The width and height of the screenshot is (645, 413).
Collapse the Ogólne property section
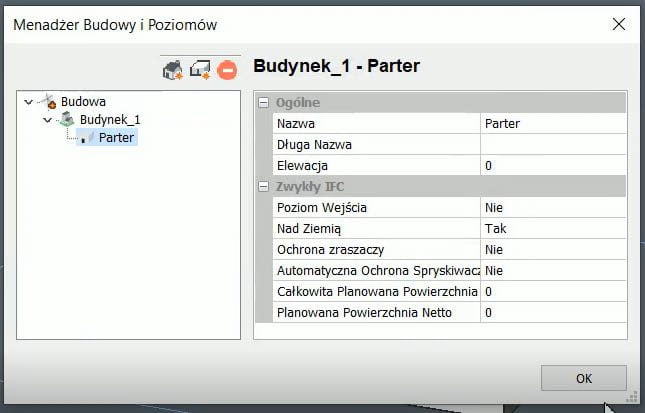(263, 103)
